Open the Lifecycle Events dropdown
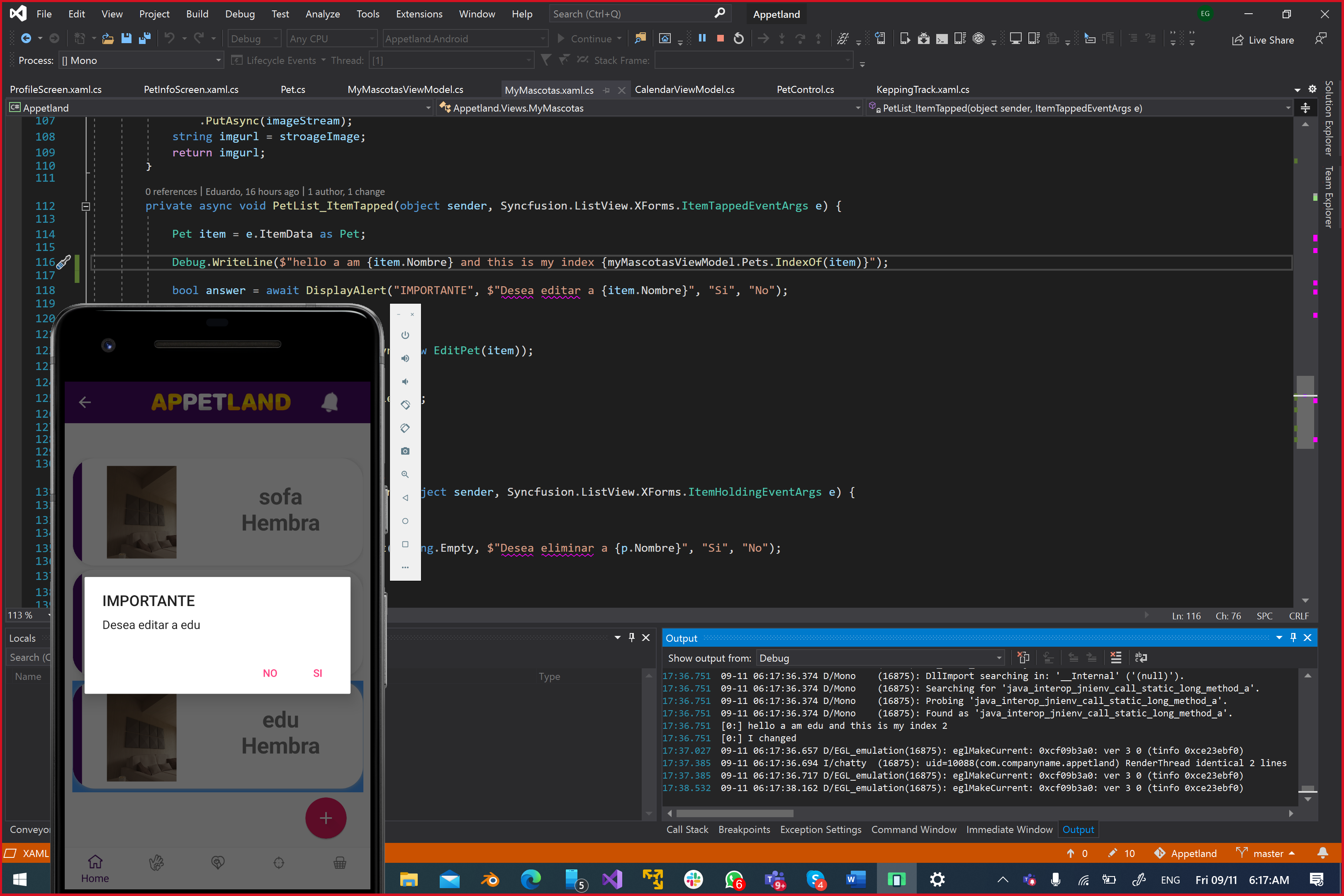Screen dimensions: 1344x896 tap(279, 61)
